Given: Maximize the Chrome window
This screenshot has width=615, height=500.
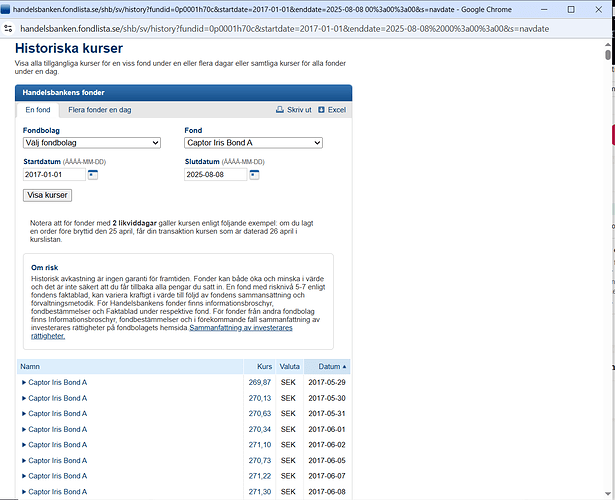Looking at the screenshot, I should point(571,9).
